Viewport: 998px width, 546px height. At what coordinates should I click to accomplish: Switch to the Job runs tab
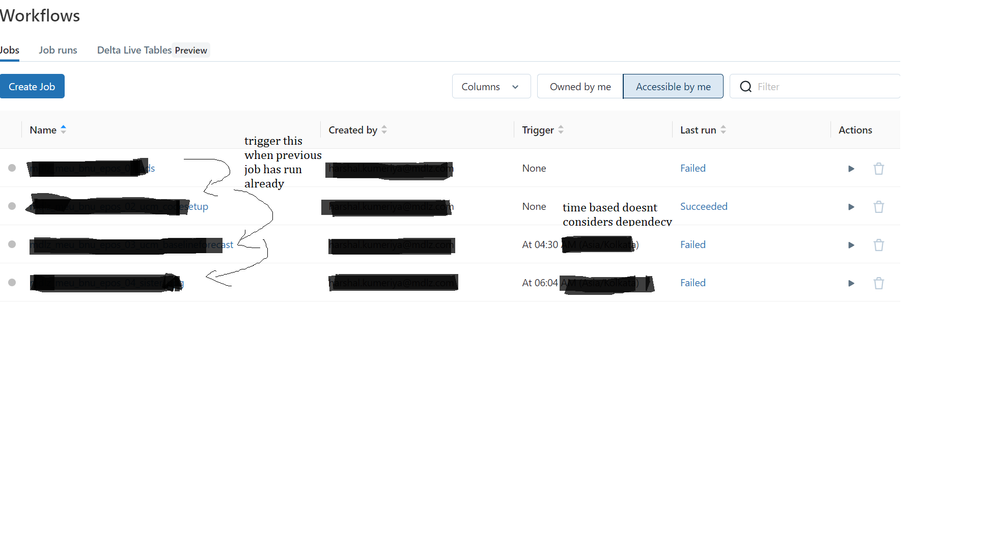(x=58, y=50)
